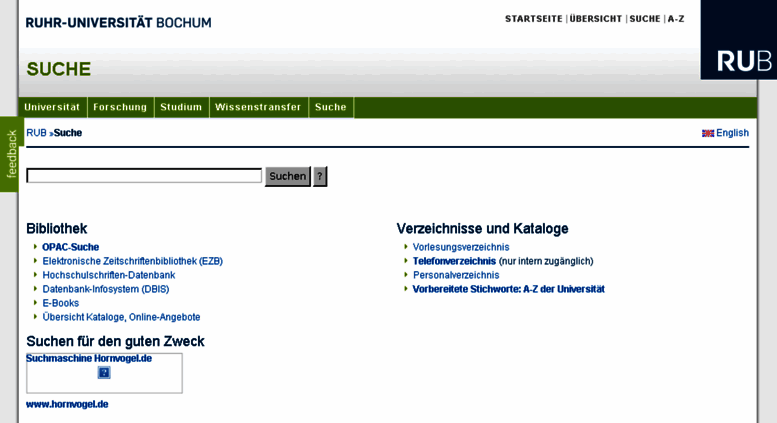
Task: Open Vorbereitete Stichworte: A-Z der Universität
Action: point(508,289)
